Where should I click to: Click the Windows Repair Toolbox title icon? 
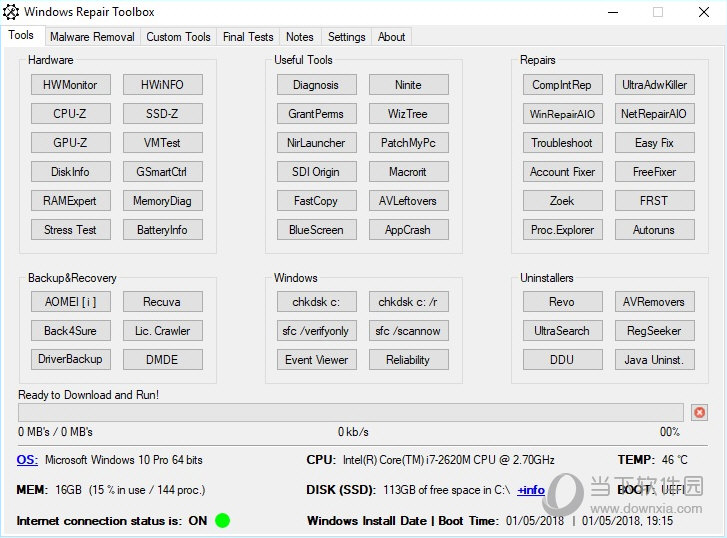pos(11,12)
